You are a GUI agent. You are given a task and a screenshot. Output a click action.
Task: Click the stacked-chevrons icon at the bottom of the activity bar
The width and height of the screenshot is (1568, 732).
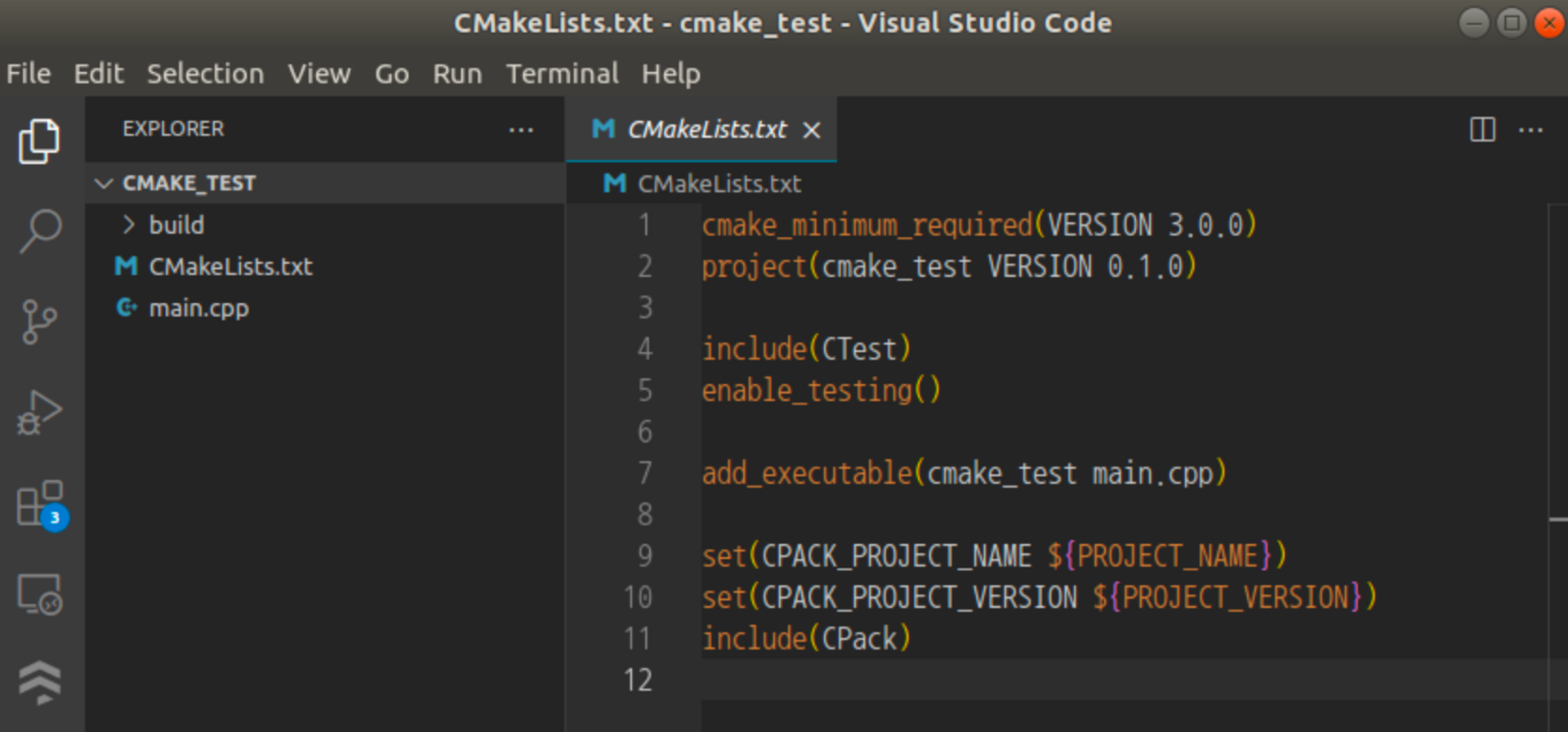coord(39,682)
